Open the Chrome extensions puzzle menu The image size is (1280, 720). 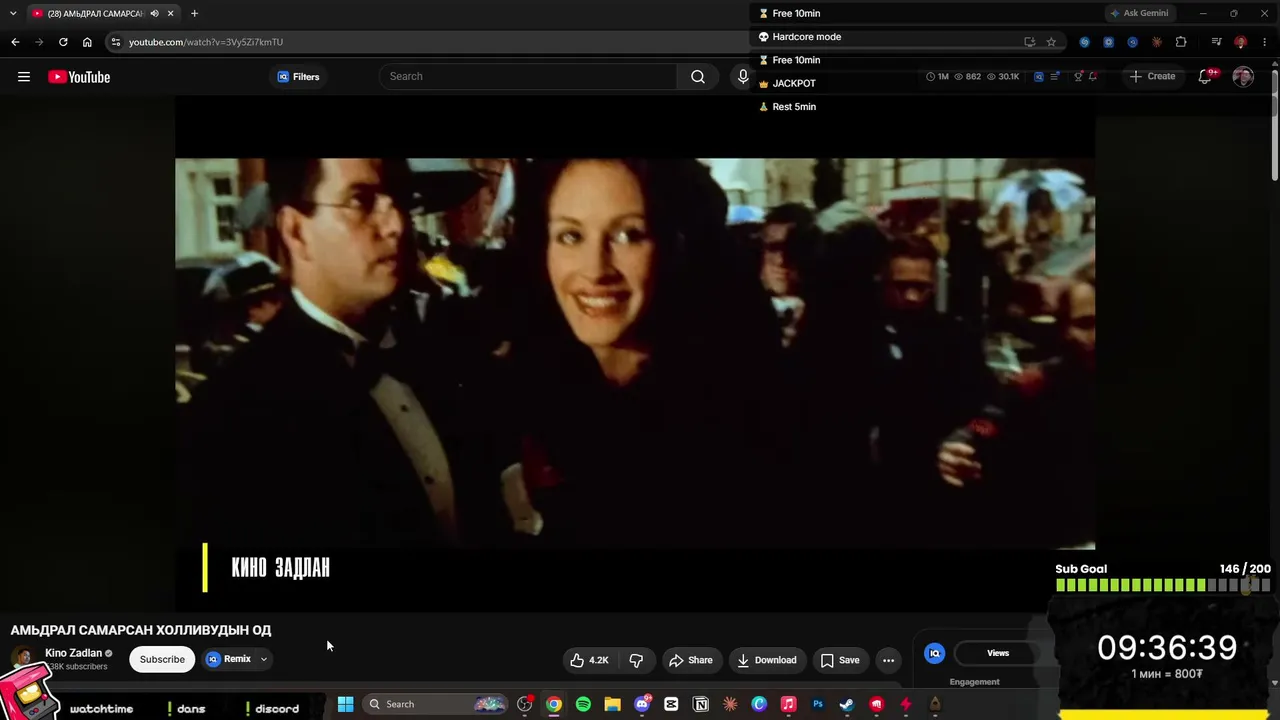point(1181,42)
